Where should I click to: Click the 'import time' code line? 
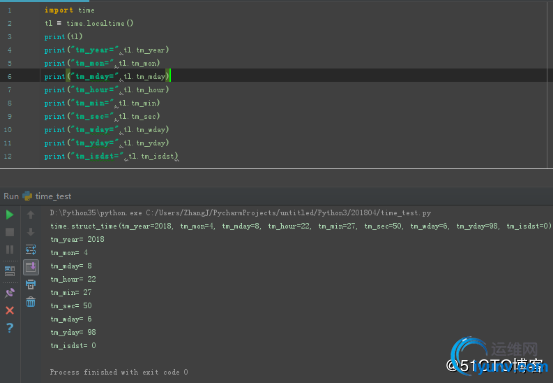(69, 10)
